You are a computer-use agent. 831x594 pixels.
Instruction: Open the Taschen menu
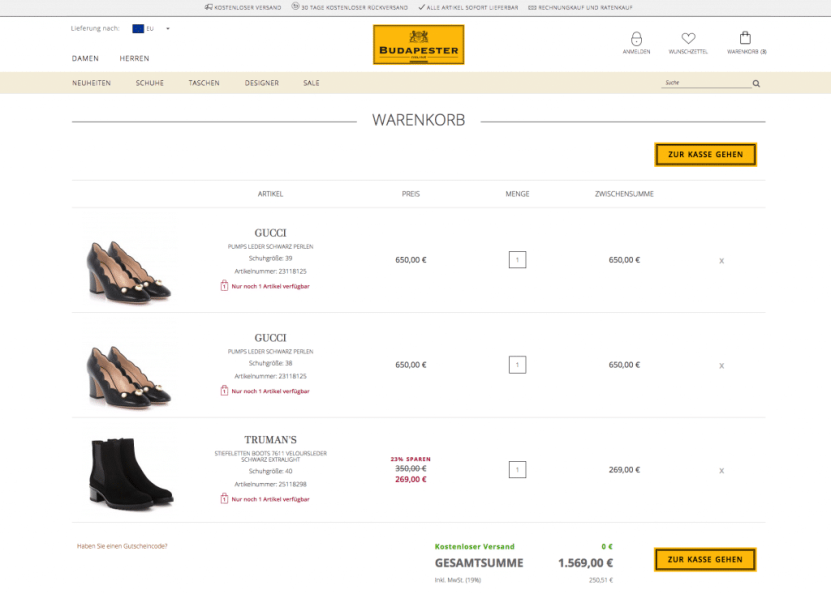204,83
